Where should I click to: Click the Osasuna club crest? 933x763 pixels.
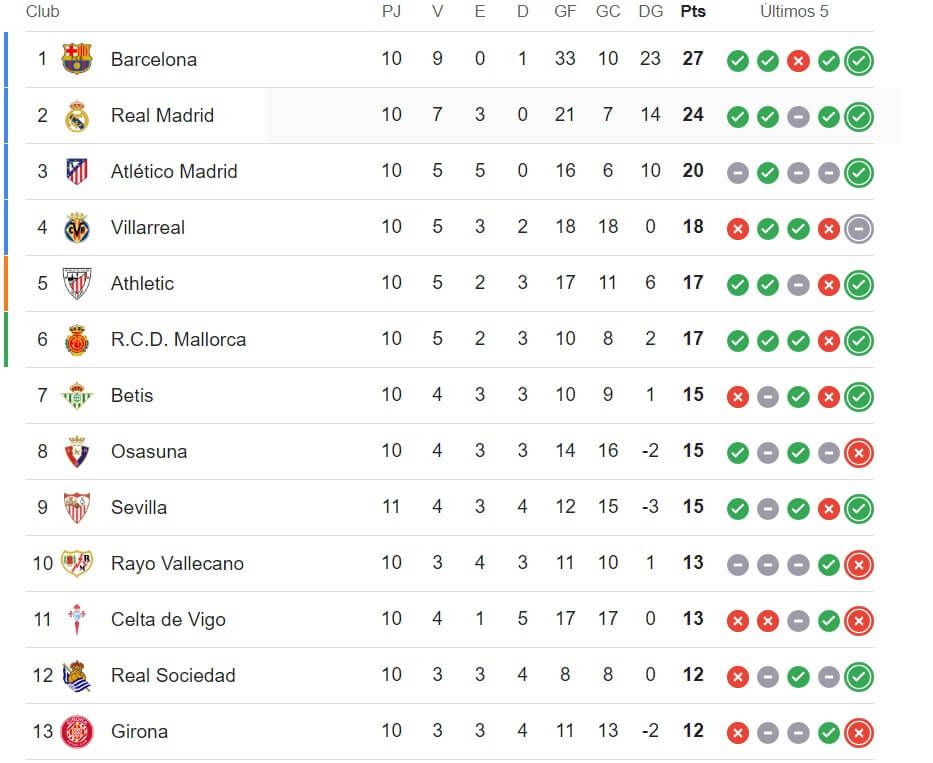coord(77,451)
